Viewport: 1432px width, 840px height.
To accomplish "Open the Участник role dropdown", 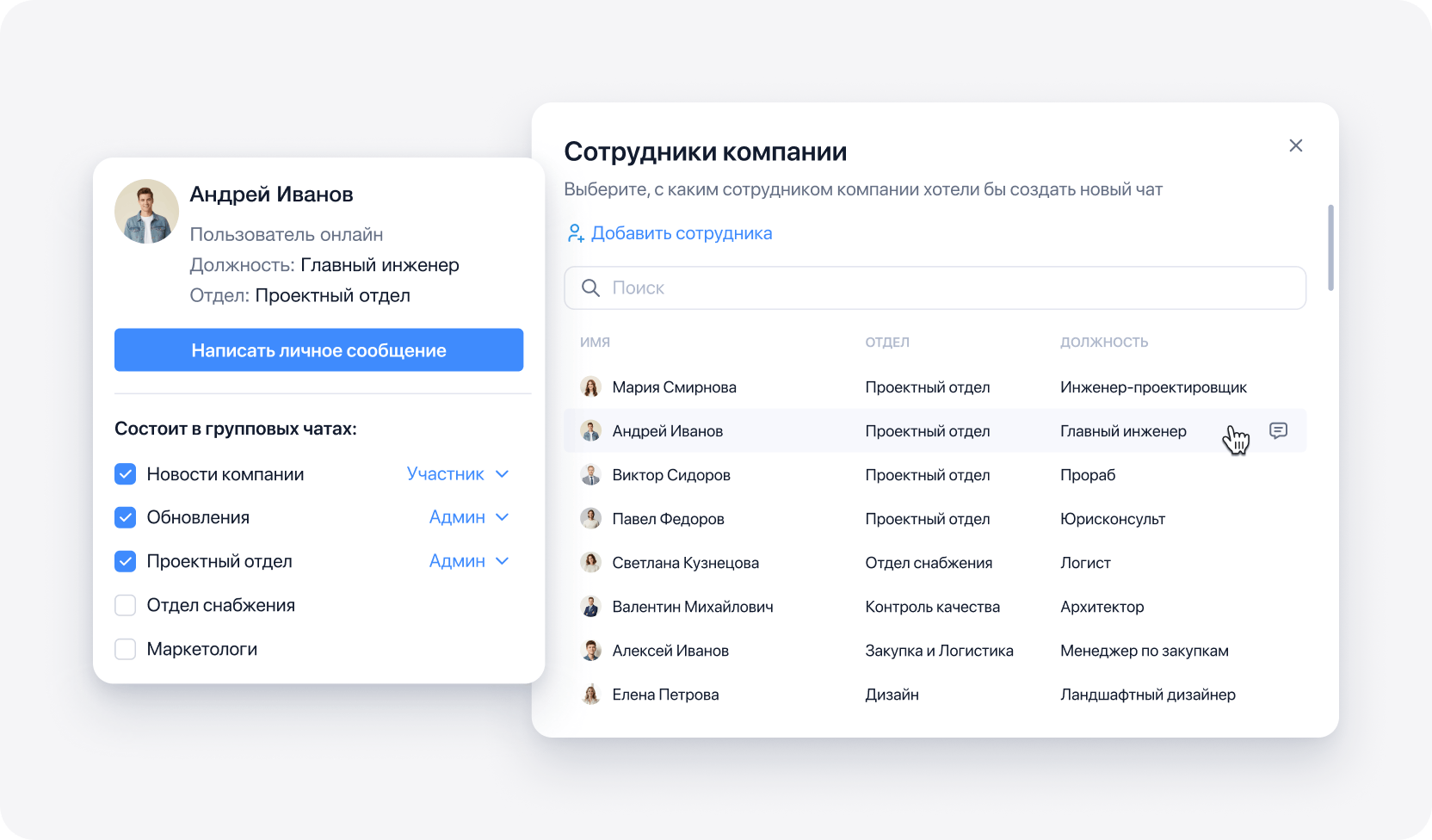I will 458,473.
